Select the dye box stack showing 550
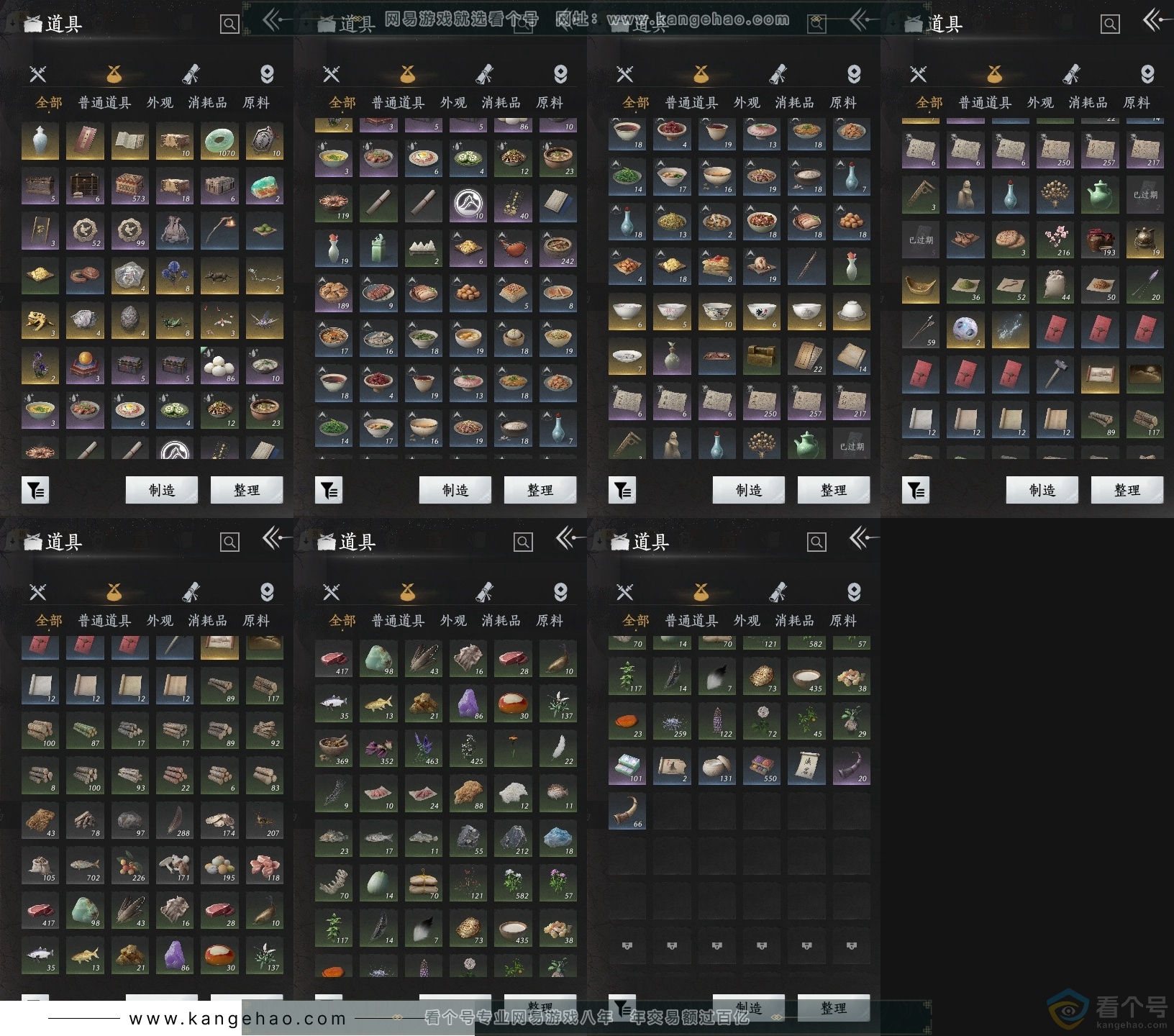This screenshot has height=1036, width=1174. point(762,767)
